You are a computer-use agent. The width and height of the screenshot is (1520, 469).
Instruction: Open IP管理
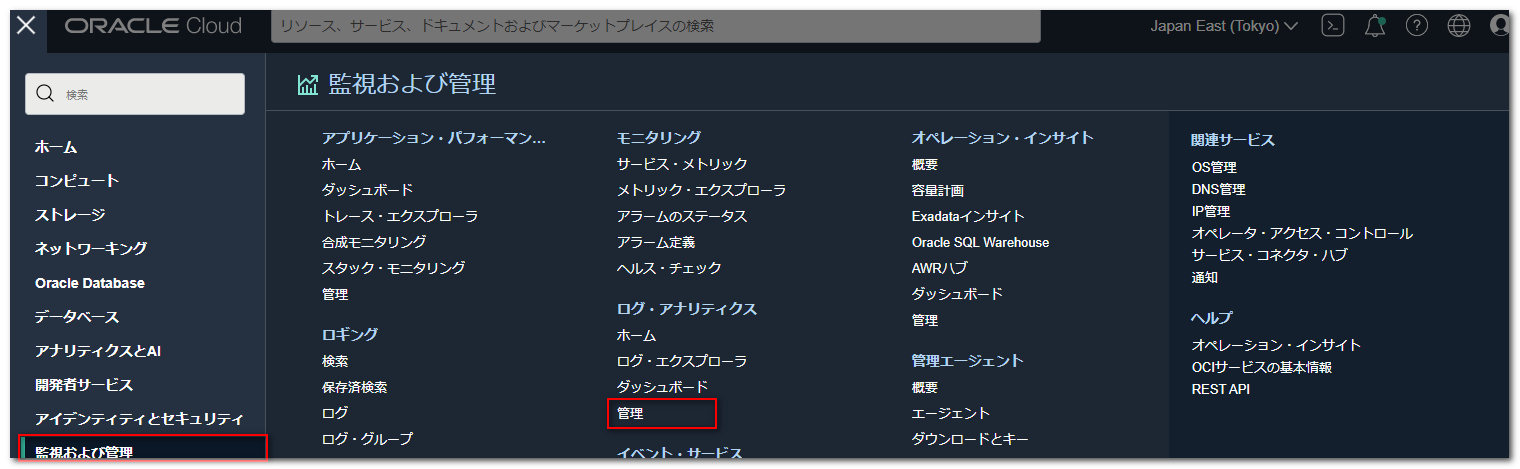(x=1211, y=211)
